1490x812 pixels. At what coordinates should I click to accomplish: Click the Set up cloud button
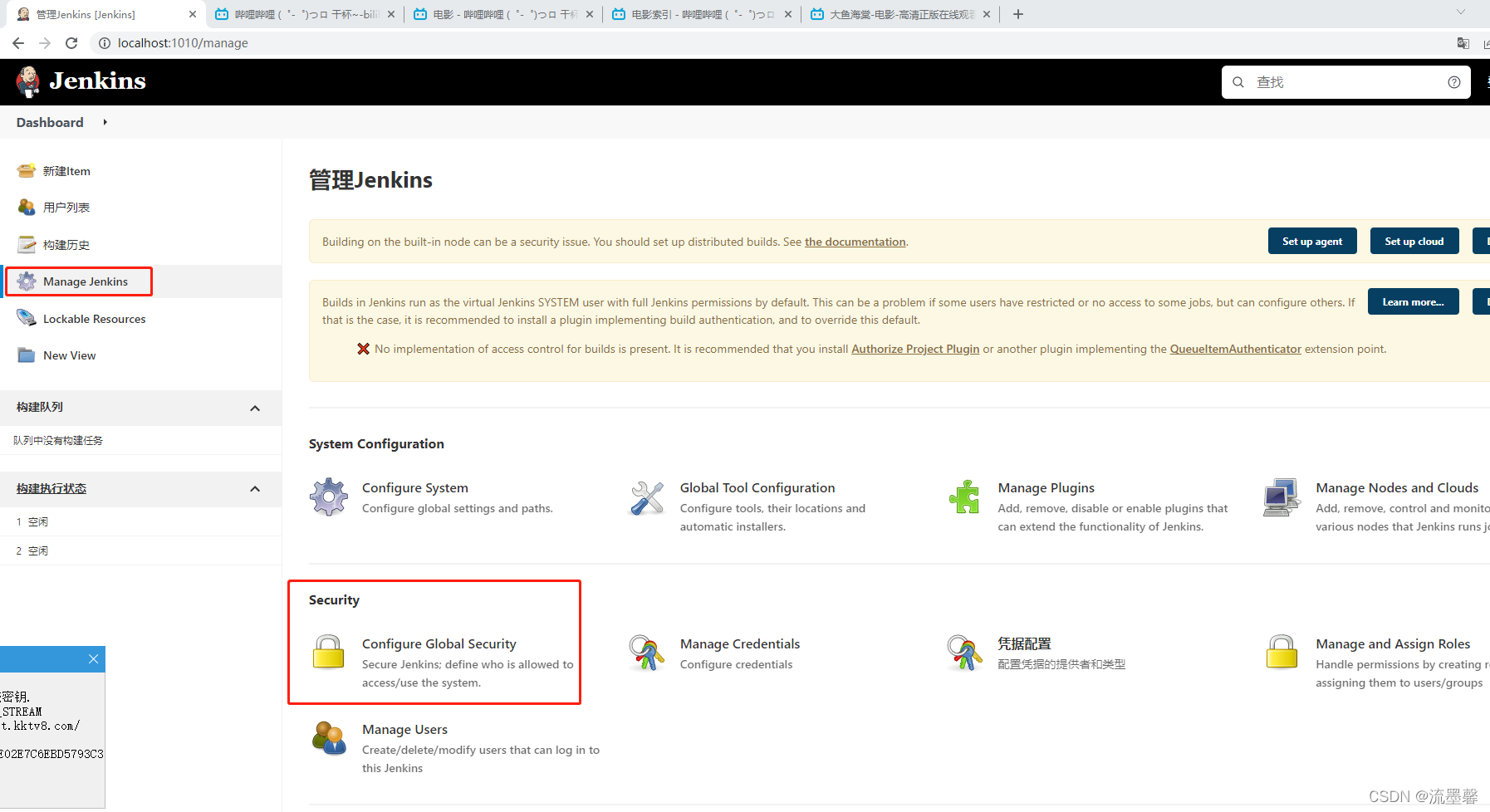point(1414,242)
